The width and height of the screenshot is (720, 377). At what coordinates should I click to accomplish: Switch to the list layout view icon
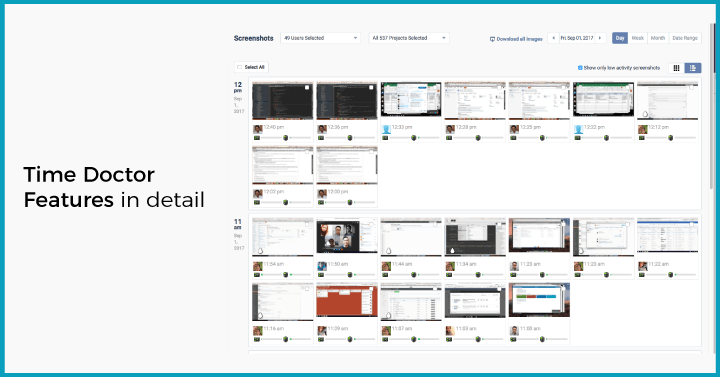[x=693, y=68]
